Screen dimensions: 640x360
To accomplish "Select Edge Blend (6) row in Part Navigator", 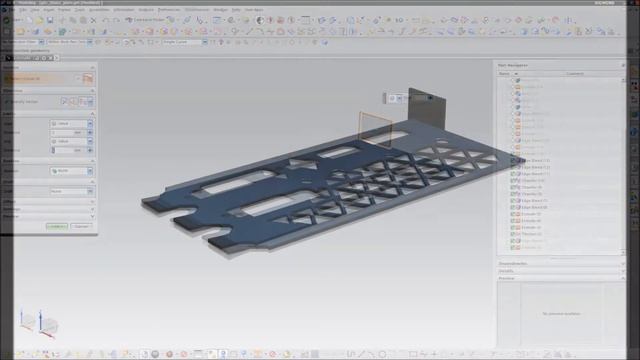I will [534, 207].
